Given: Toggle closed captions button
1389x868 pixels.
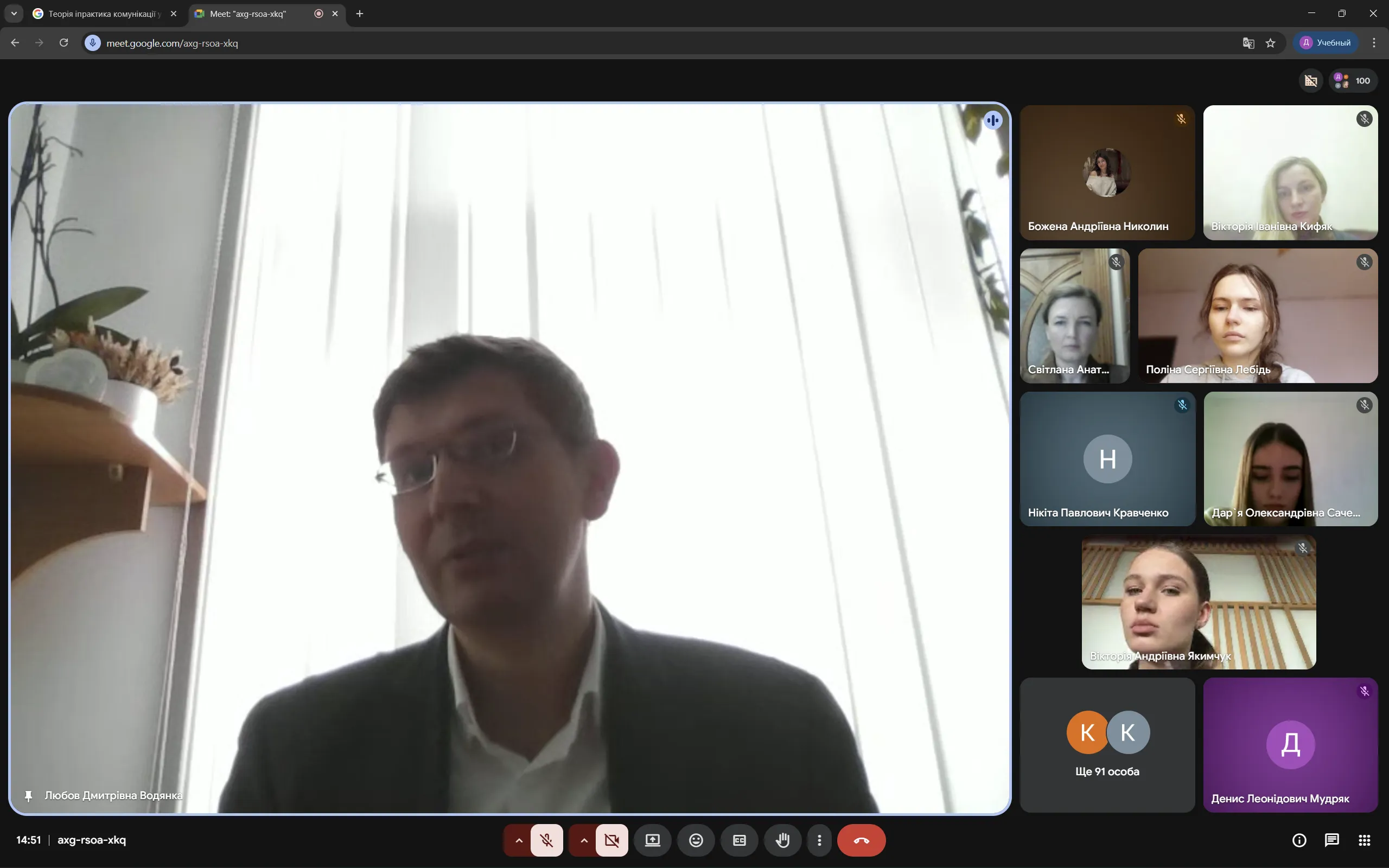Looking at the screenshot, I should [x=740, y=840].
